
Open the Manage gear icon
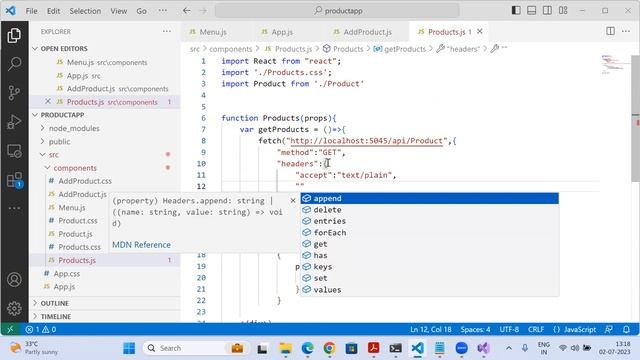click(x=14, y=308)
